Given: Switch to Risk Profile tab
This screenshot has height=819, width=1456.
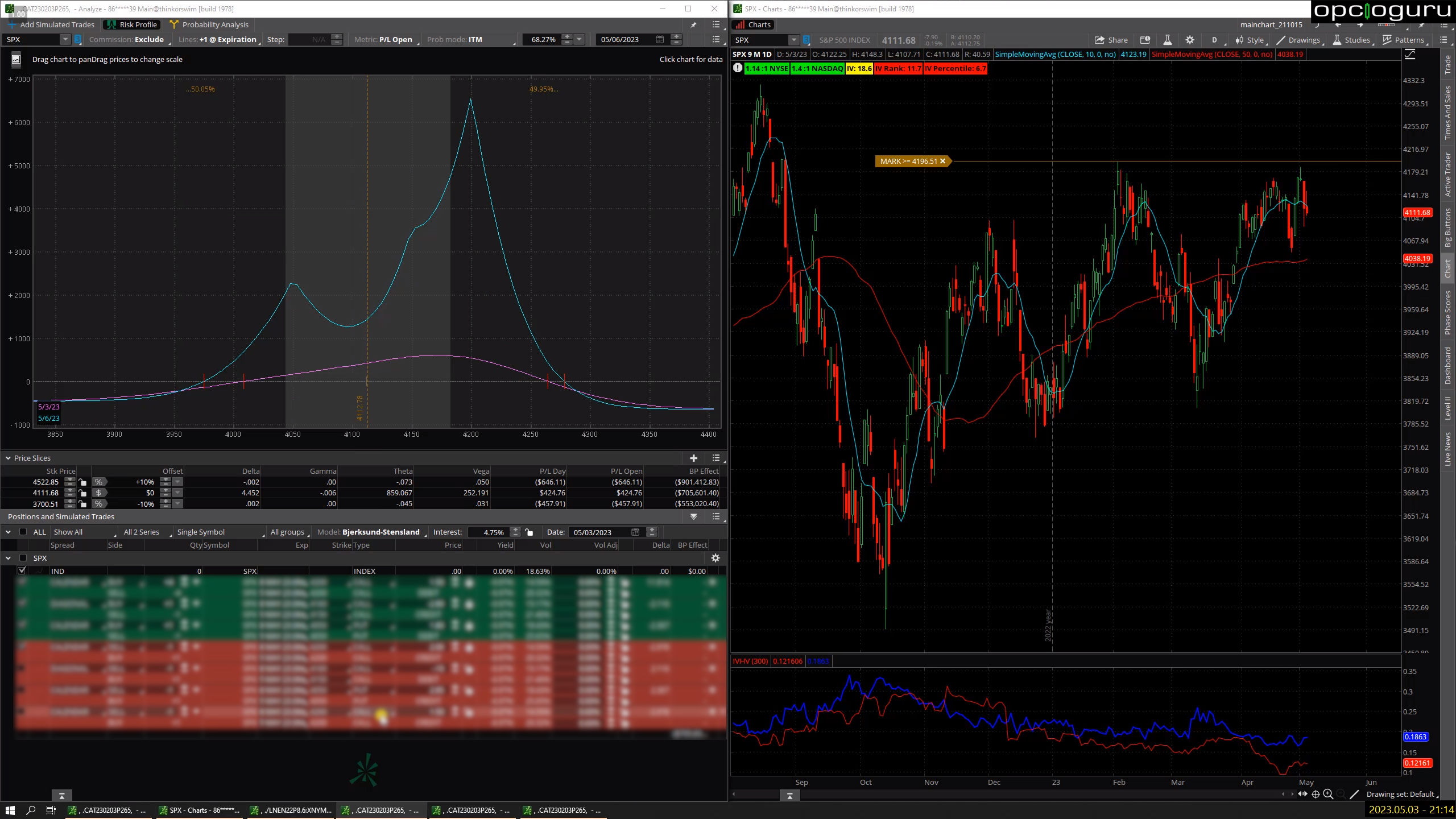Looking at the screenshot, I should (132, 24).
